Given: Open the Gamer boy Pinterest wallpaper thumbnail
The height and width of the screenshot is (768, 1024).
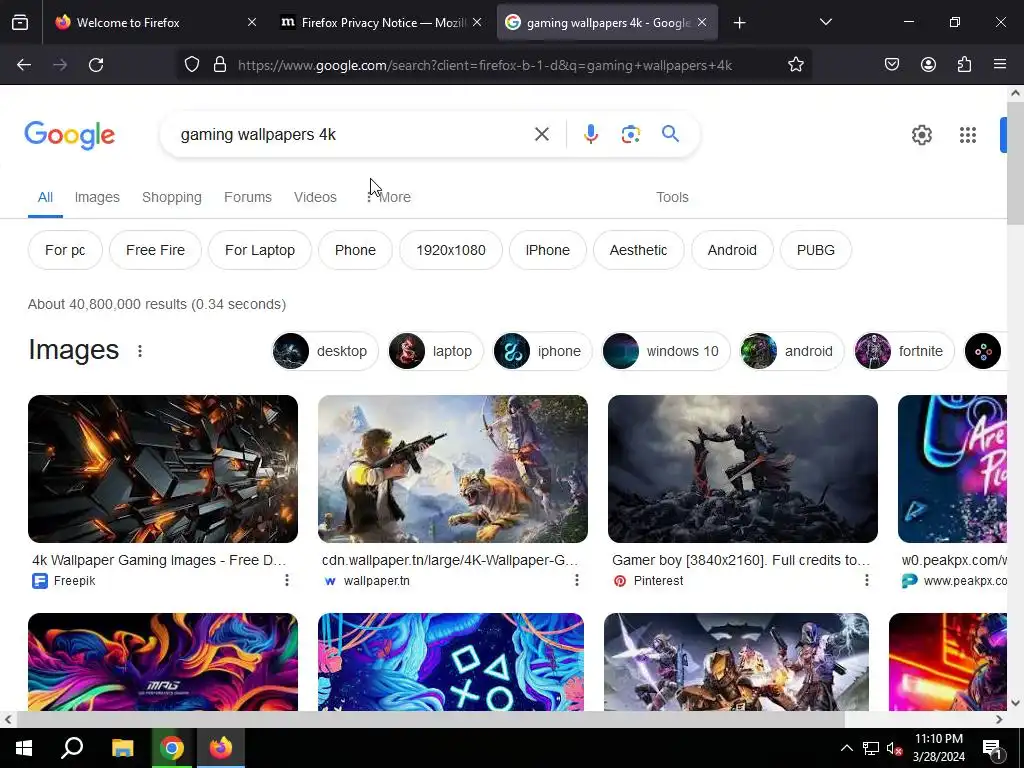Looking at the screenshot, I should coord(743,469).
